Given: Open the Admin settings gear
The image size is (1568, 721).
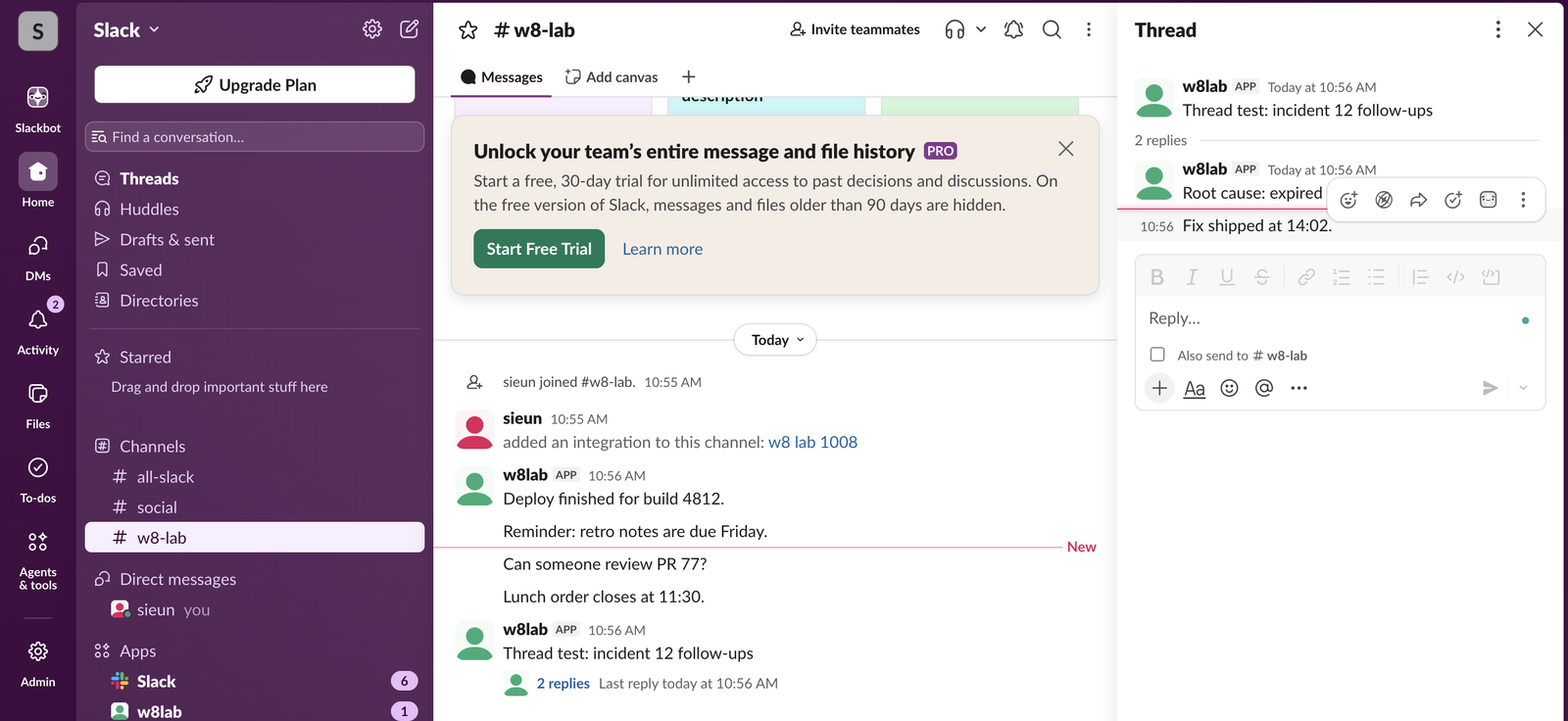Looking at the screenshot, I should point(37,663).
